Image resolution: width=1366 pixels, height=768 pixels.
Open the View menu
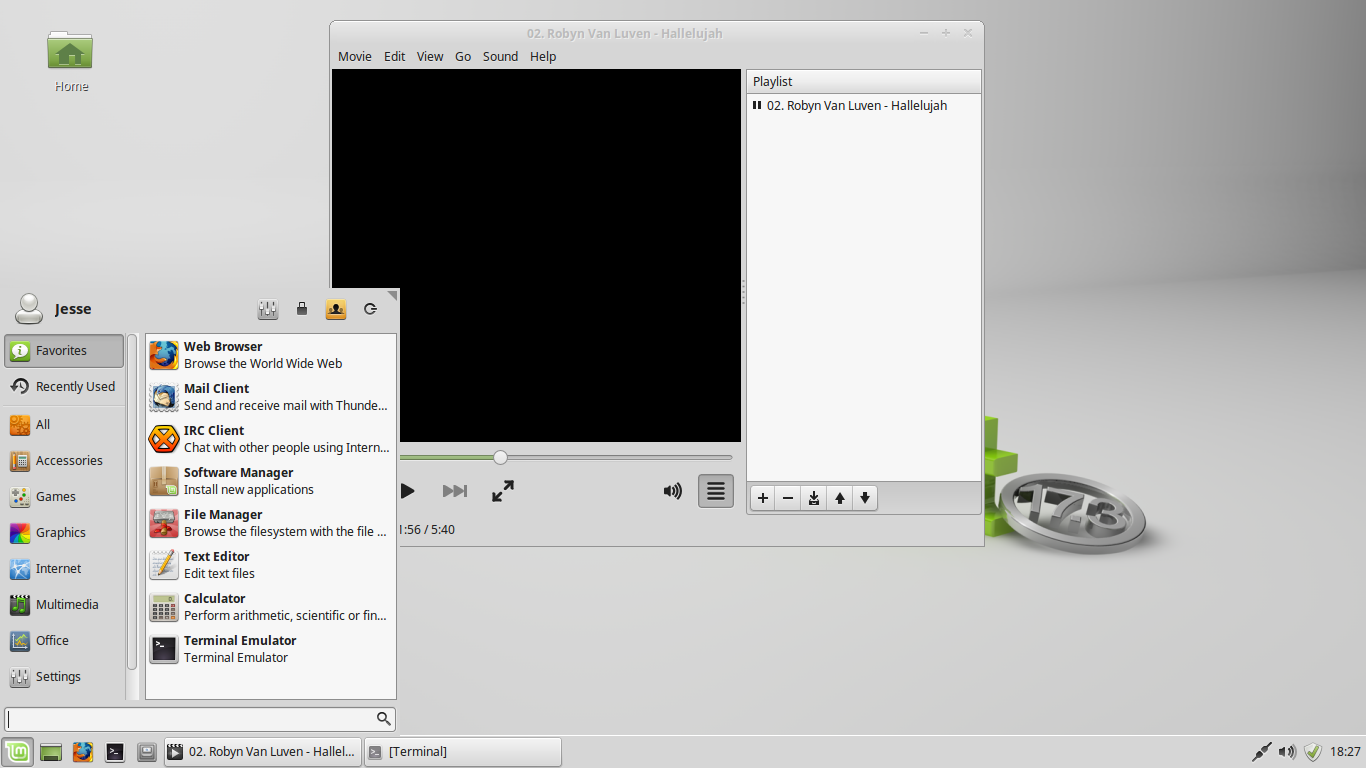(x=430, y=56)
